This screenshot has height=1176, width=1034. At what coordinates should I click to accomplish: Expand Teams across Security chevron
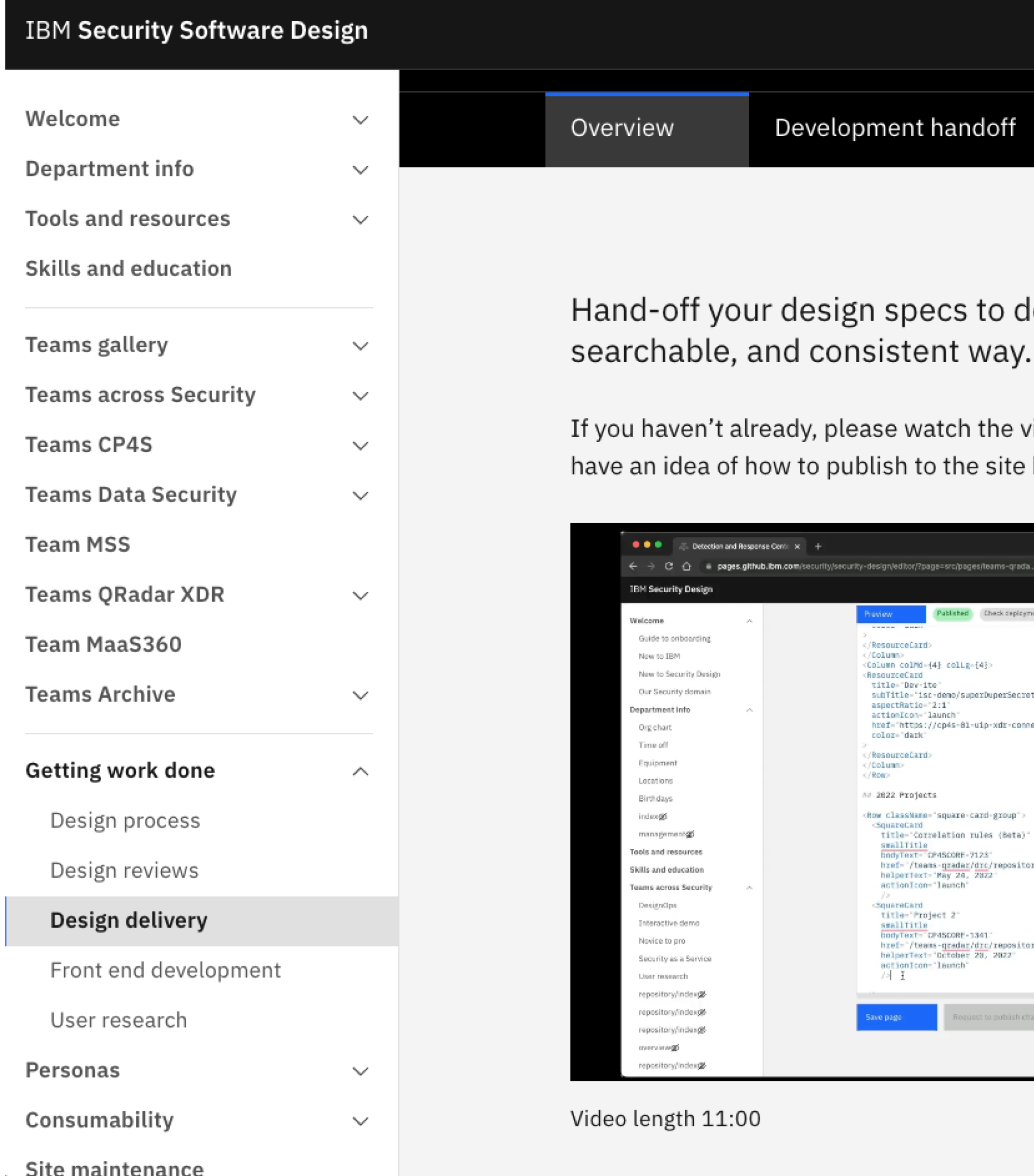pyautogui.click(x=360, y=396)
